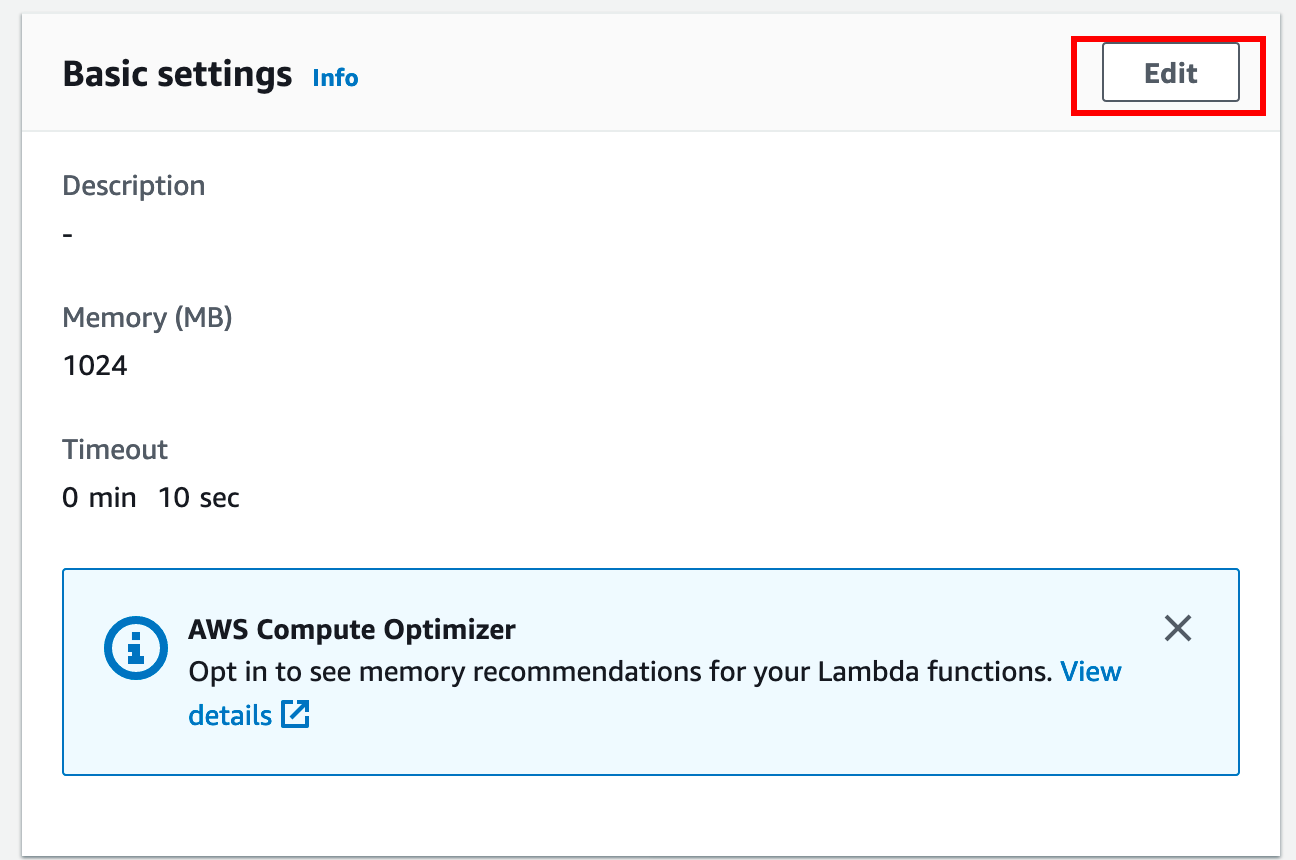The image size is (1296, 860).
Task: Click the Edit button
Action: point(1170,73)
